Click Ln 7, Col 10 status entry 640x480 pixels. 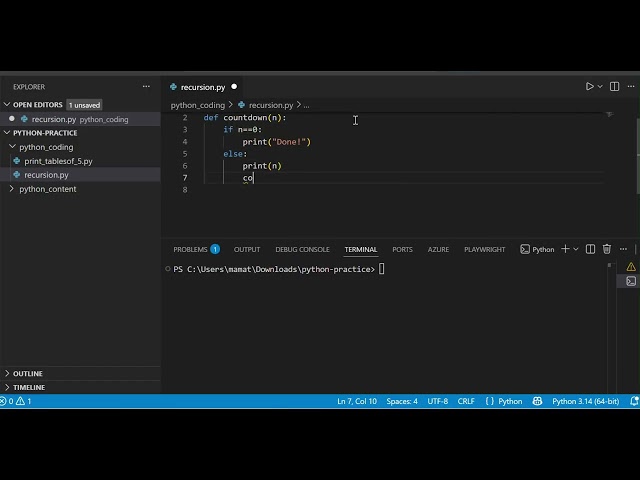pyautogui.click(x=357, y=401)
